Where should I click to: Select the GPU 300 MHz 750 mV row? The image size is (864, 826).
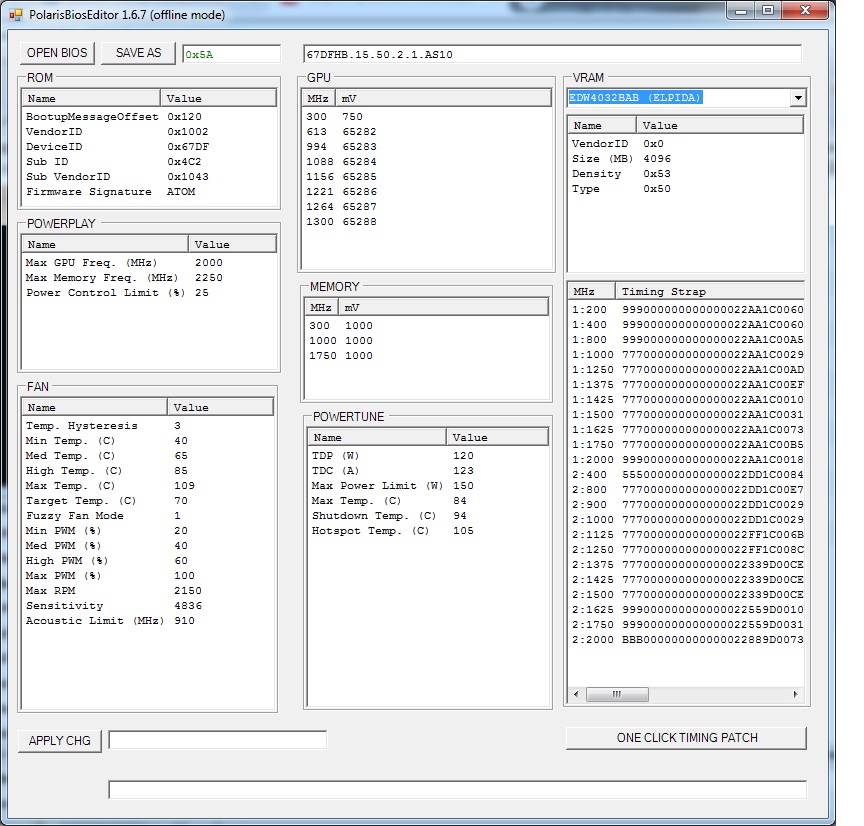pyautogui.click(x=426, y=117)
